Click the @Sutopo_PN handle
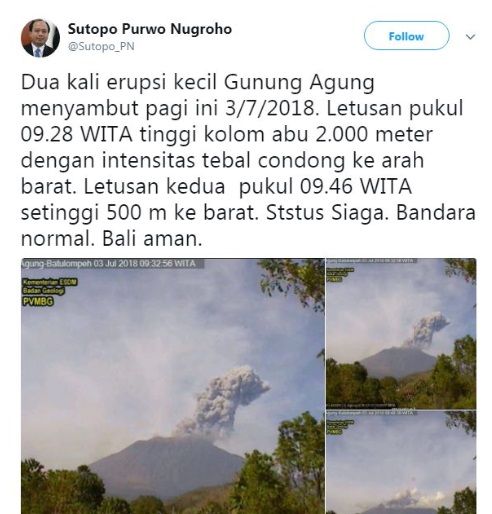The width and height of the screenshot is (492, 514). [101, 46]
